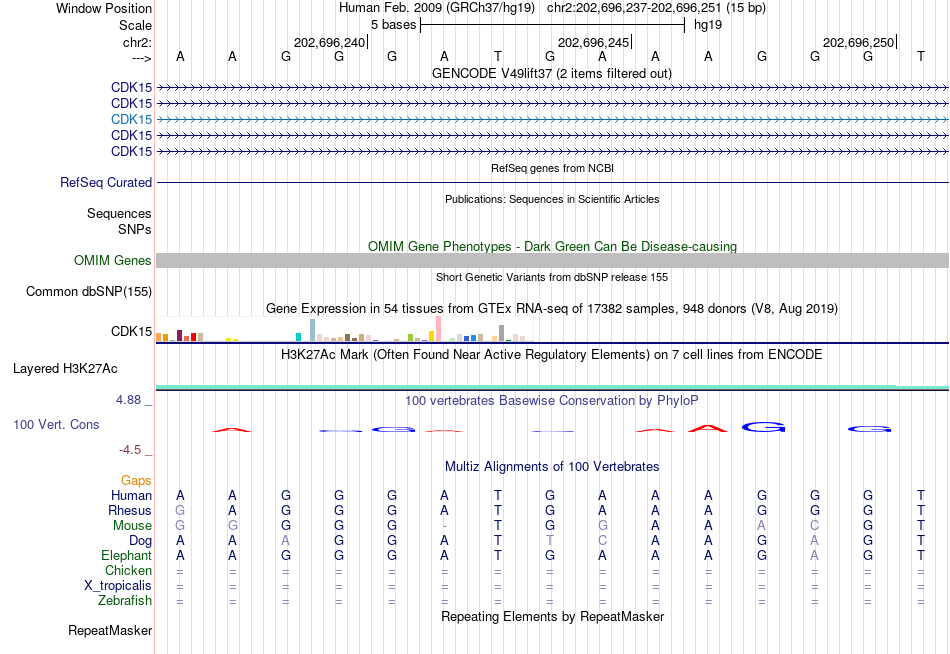Click the Chicken species label

[128, 571]
